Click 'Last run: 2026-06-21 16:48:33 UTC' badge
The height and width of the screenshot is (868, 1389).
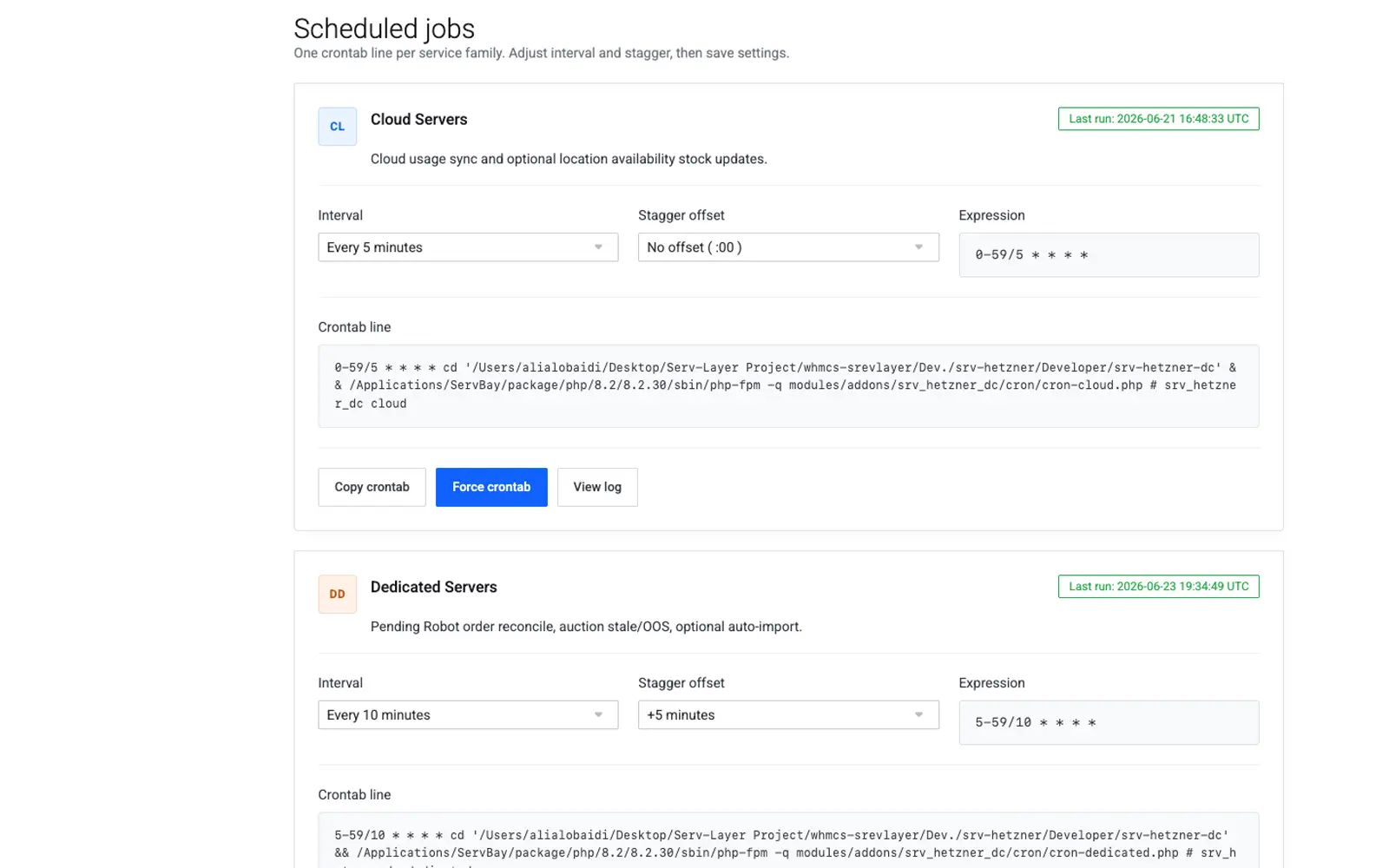(x=1158, y=119)
